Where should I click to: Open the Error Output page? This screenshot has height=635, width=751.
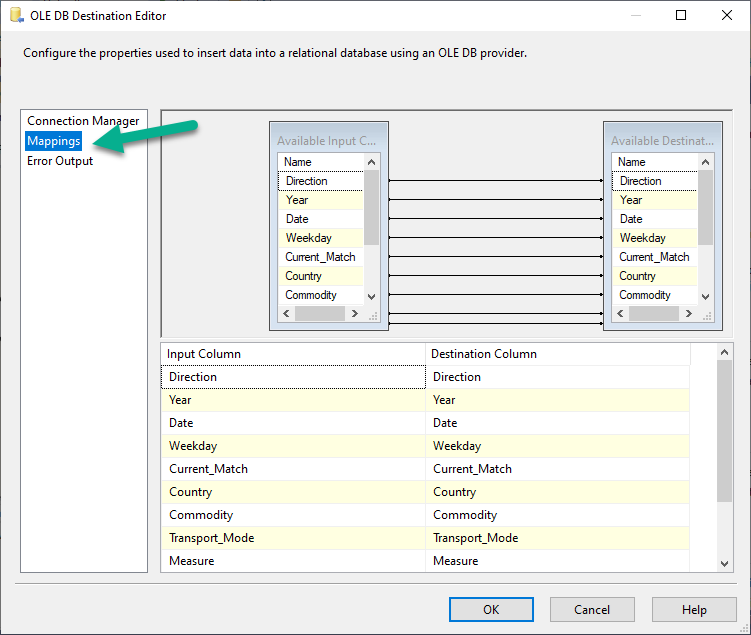pyautogui.click(x=60, y=161)
